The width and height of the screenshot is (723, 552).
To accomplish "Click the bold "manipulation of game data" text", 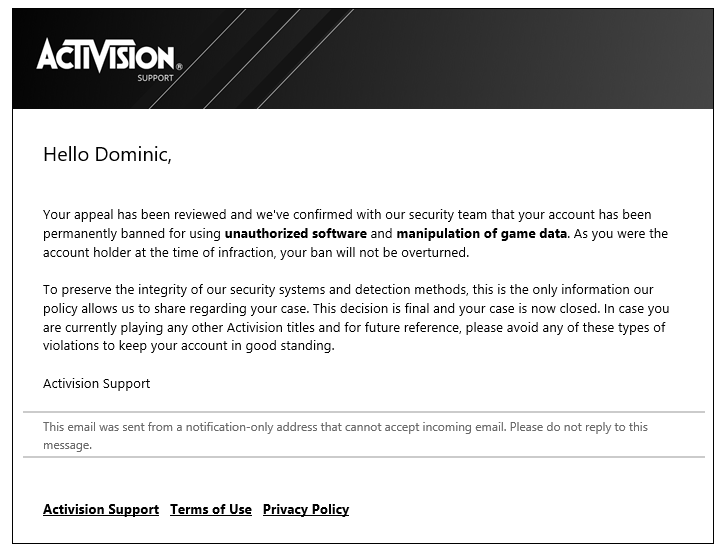I will click(x=481, y=234).
